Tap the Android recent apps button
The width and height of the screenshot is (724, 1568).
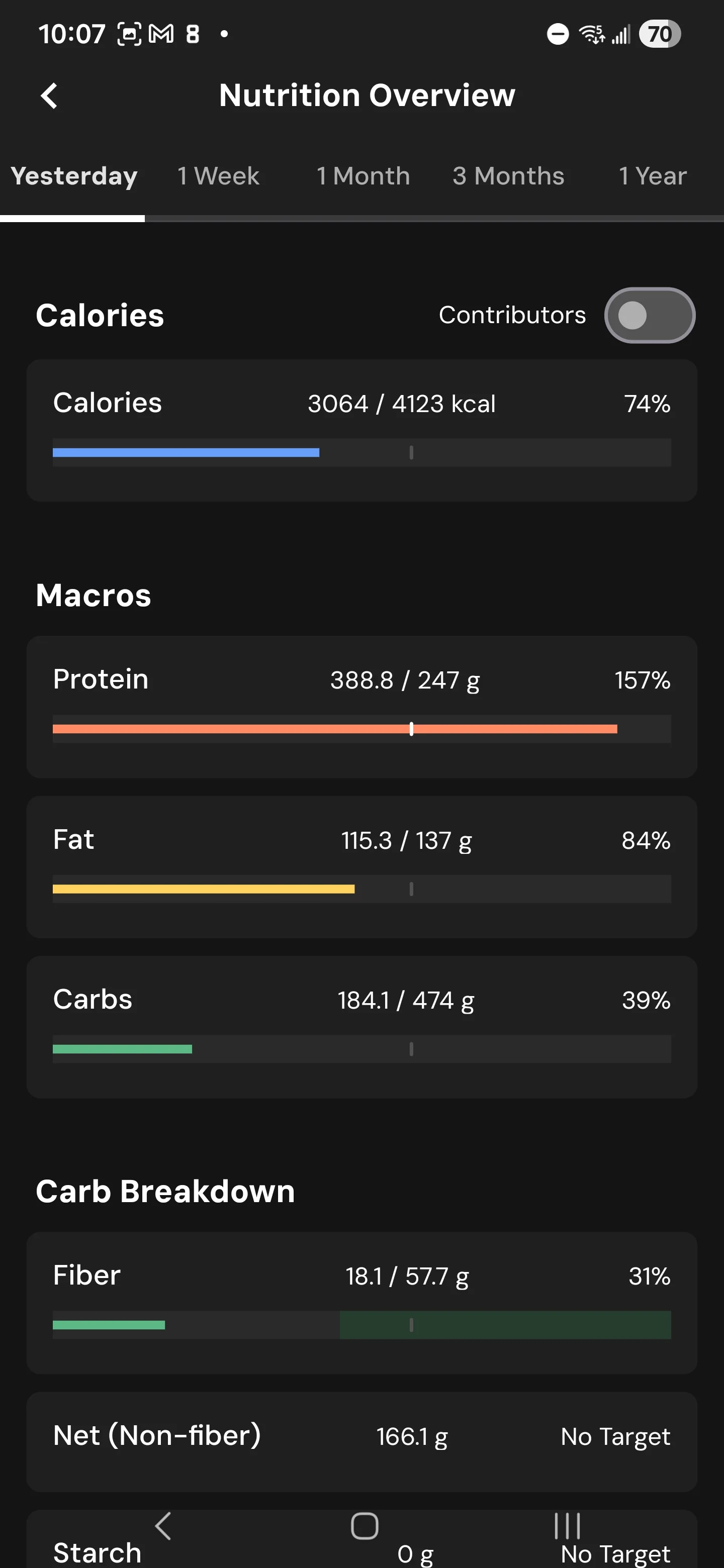pyautogui.click(x=567, y=1525)
